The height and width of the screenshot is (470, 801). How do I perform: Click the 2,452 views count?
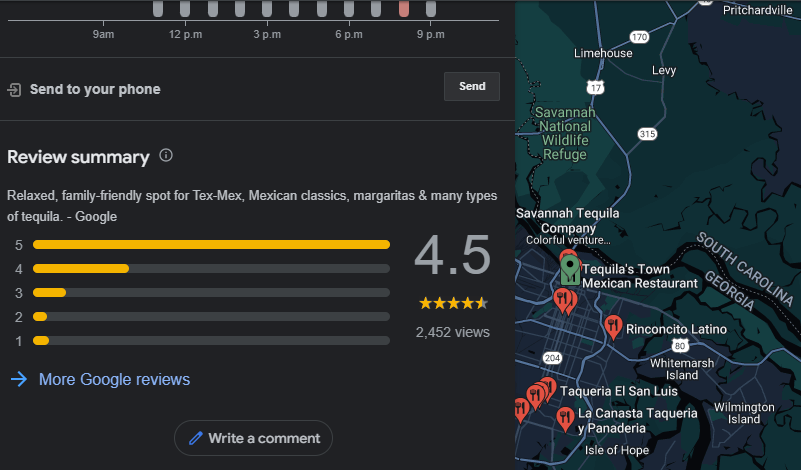click(x=453, y=332)
